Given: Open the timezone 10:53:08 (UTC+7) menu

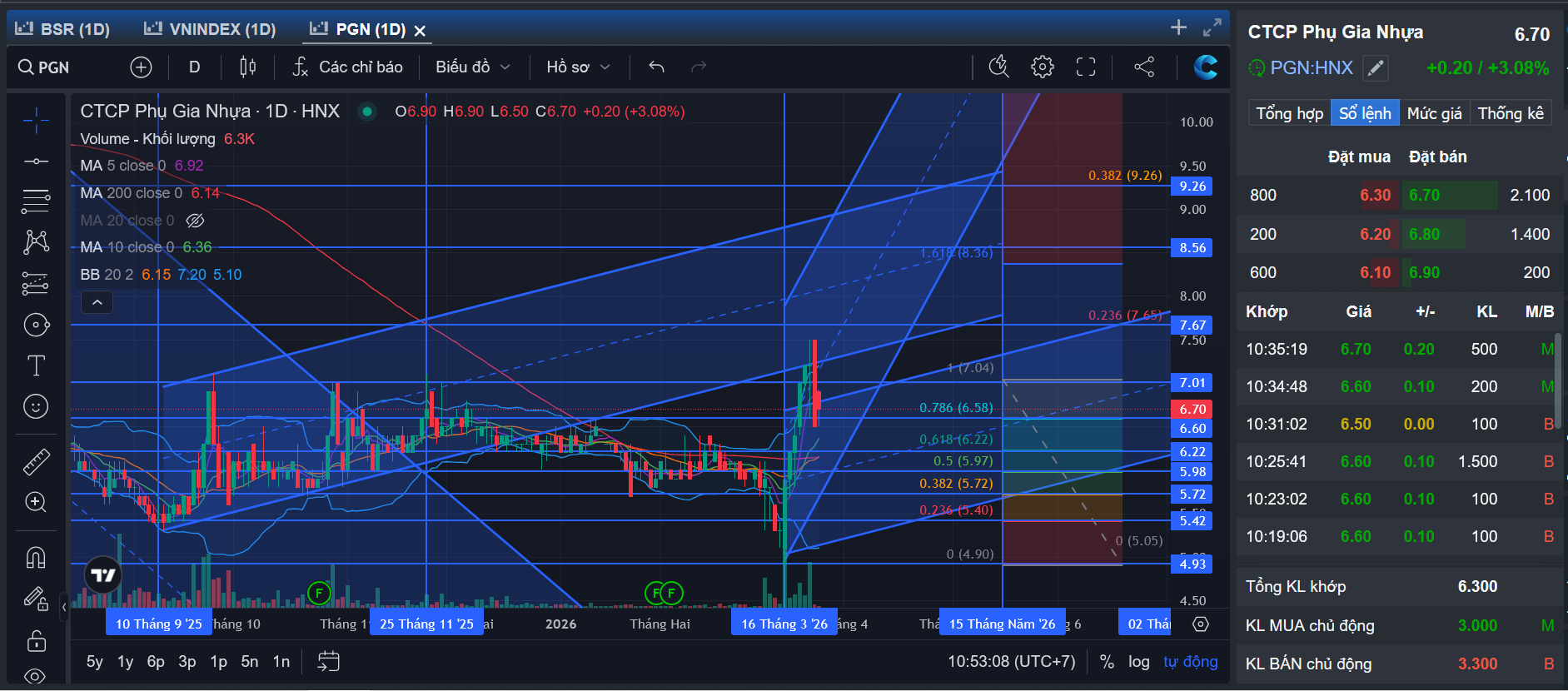Looking at the screenshot, I should [1012, 662].
